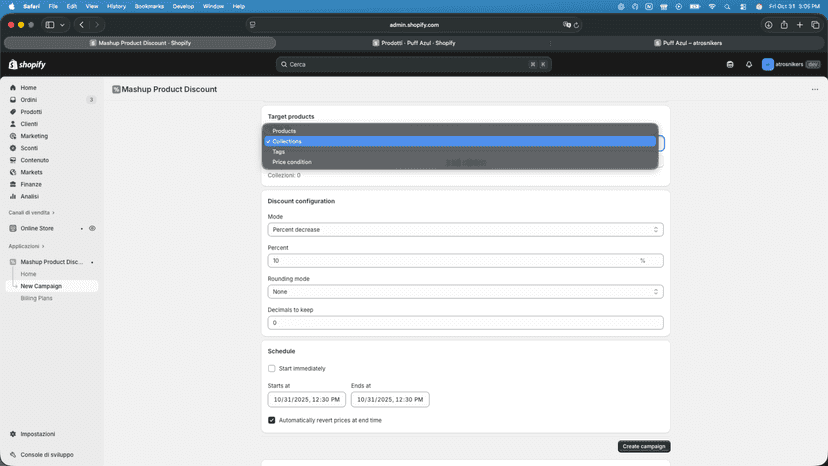Open the Sconti discounts section
The width and height of the screenshot is (828, 466).
click(29, 148)
